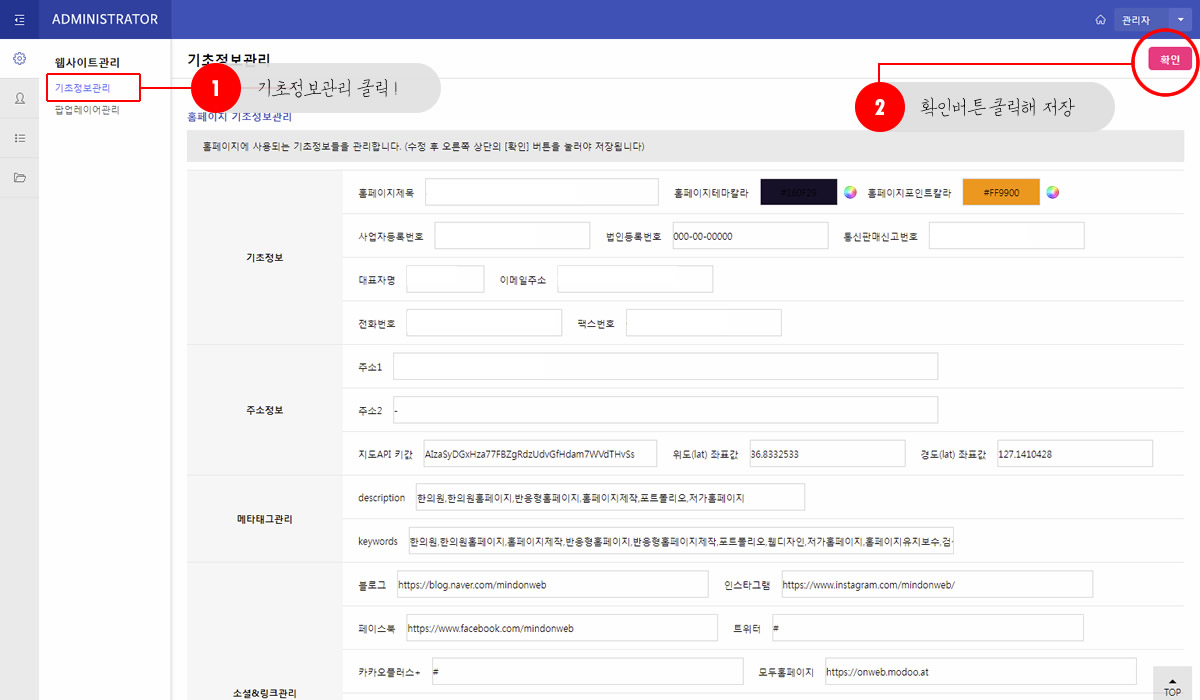Click the 지도API 키값 input field

pos(540,453)
